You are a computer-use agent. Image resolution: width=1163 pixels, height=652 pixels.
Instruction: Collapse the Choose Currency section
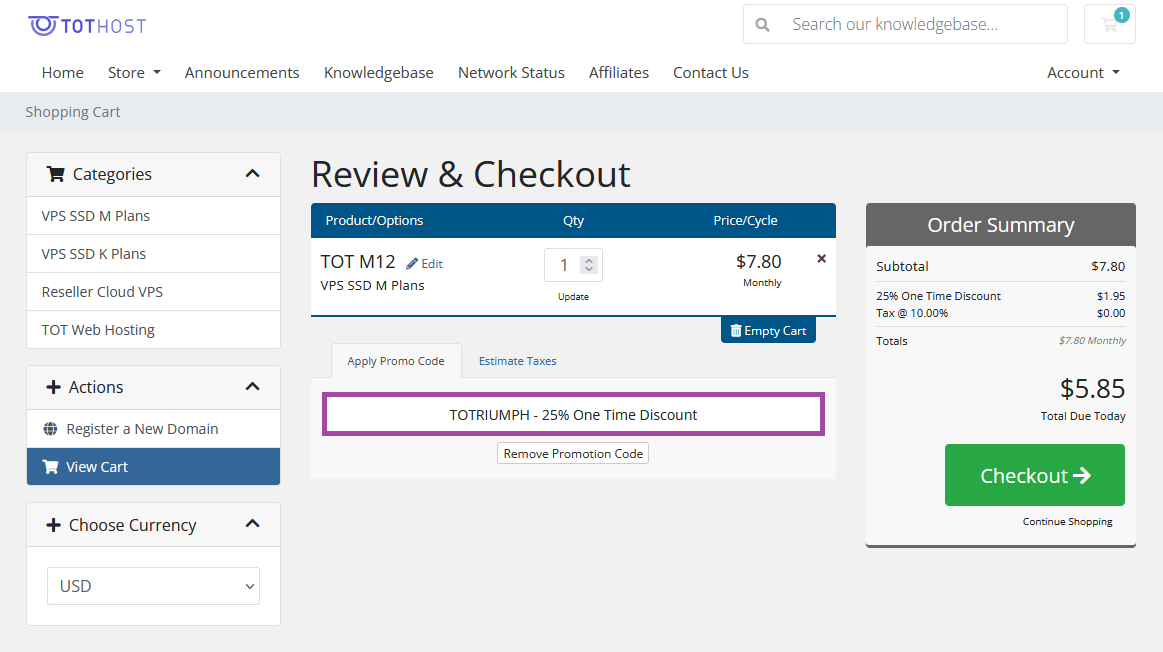pyautogui.click(x=251, y=523)
